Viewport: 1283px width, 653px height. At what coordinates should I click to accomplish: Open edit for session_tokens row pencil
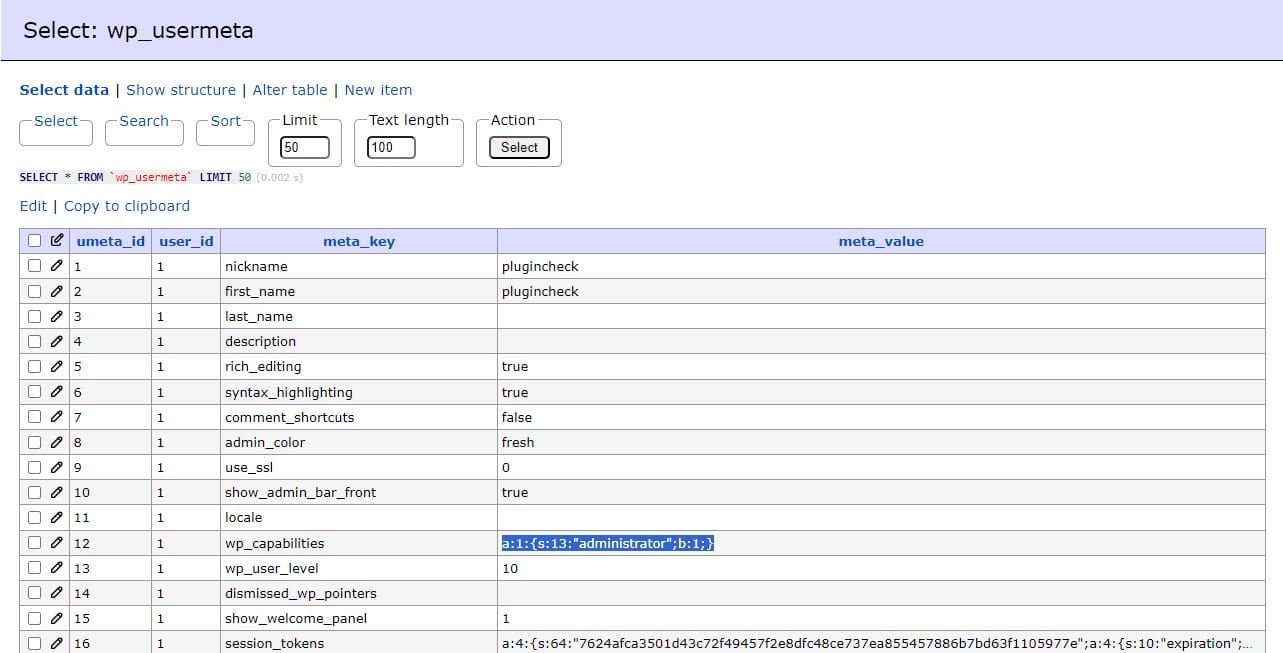pyautogui.click(x=56, y=643)
